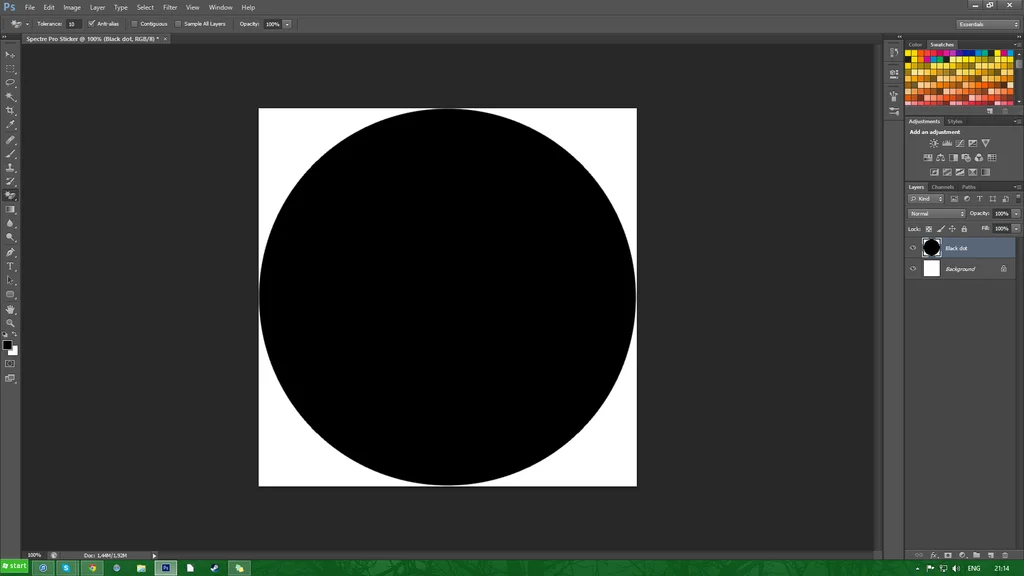The height and width of the screenshot is (576, 1024).
Task: Open the blending mode Normal dropdown
Action: [936, 214]
